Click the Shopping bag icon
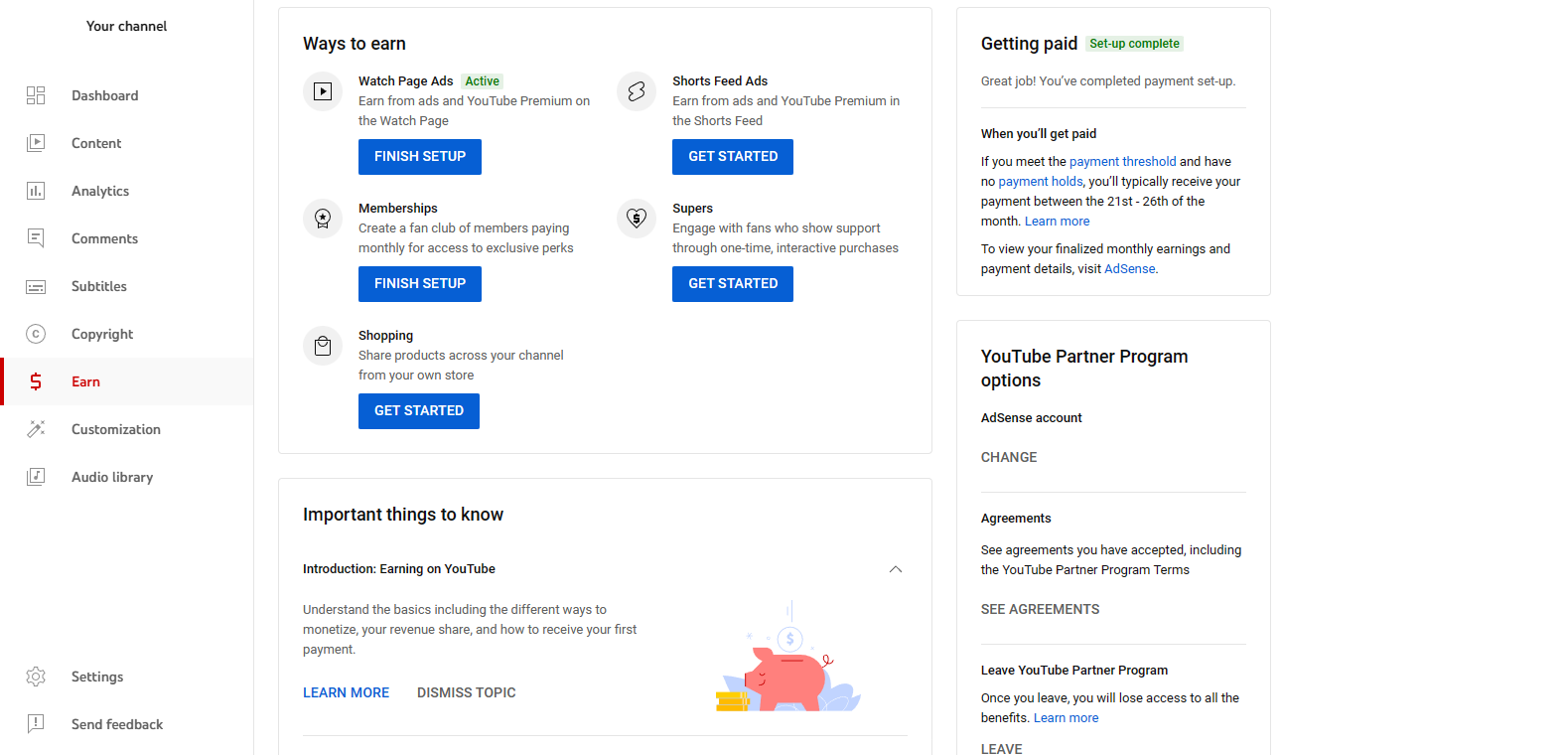 tap(323, 346)
